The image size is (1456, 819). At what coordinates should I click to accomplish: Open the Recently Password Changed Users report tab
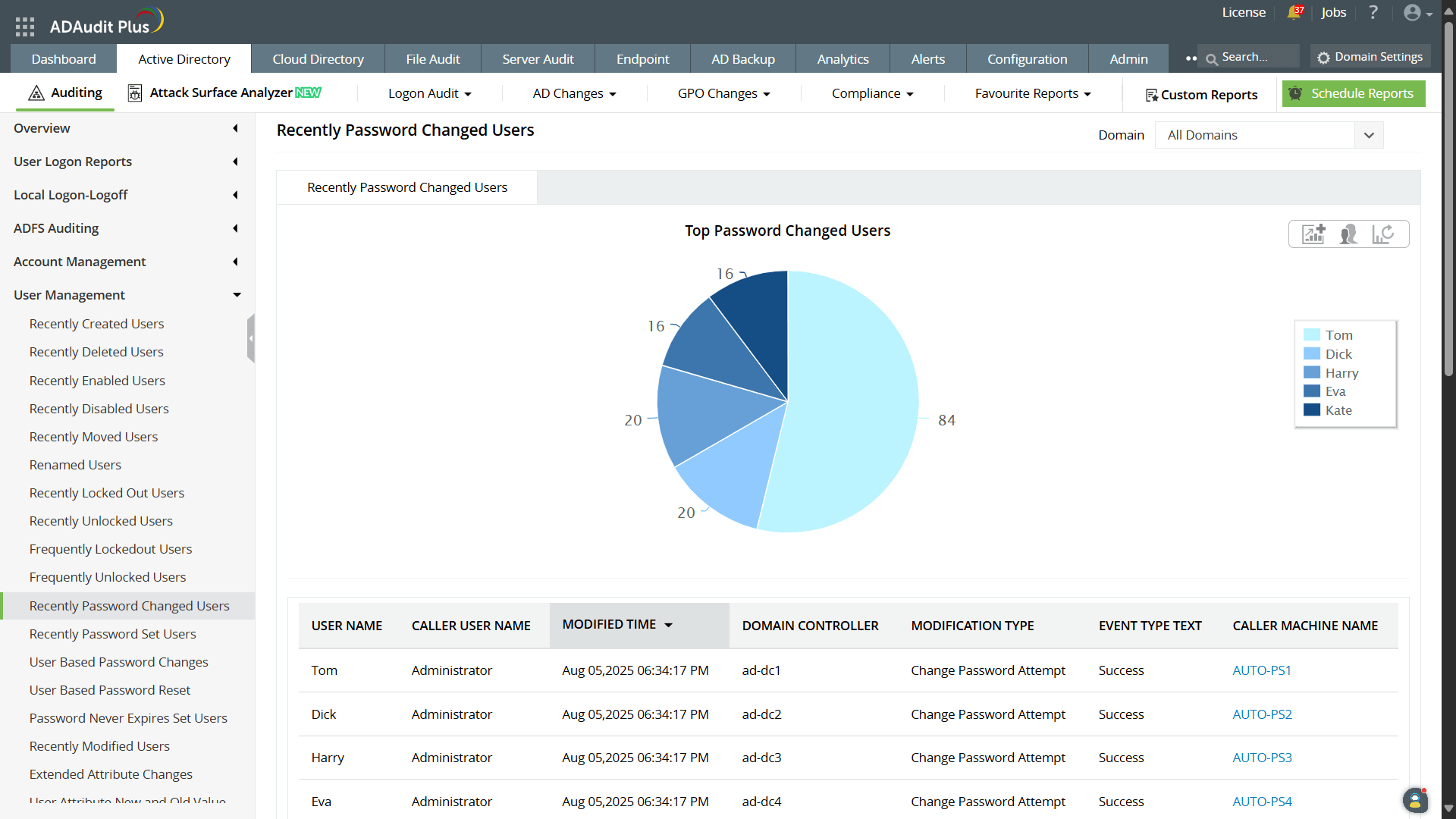point(406,187)
